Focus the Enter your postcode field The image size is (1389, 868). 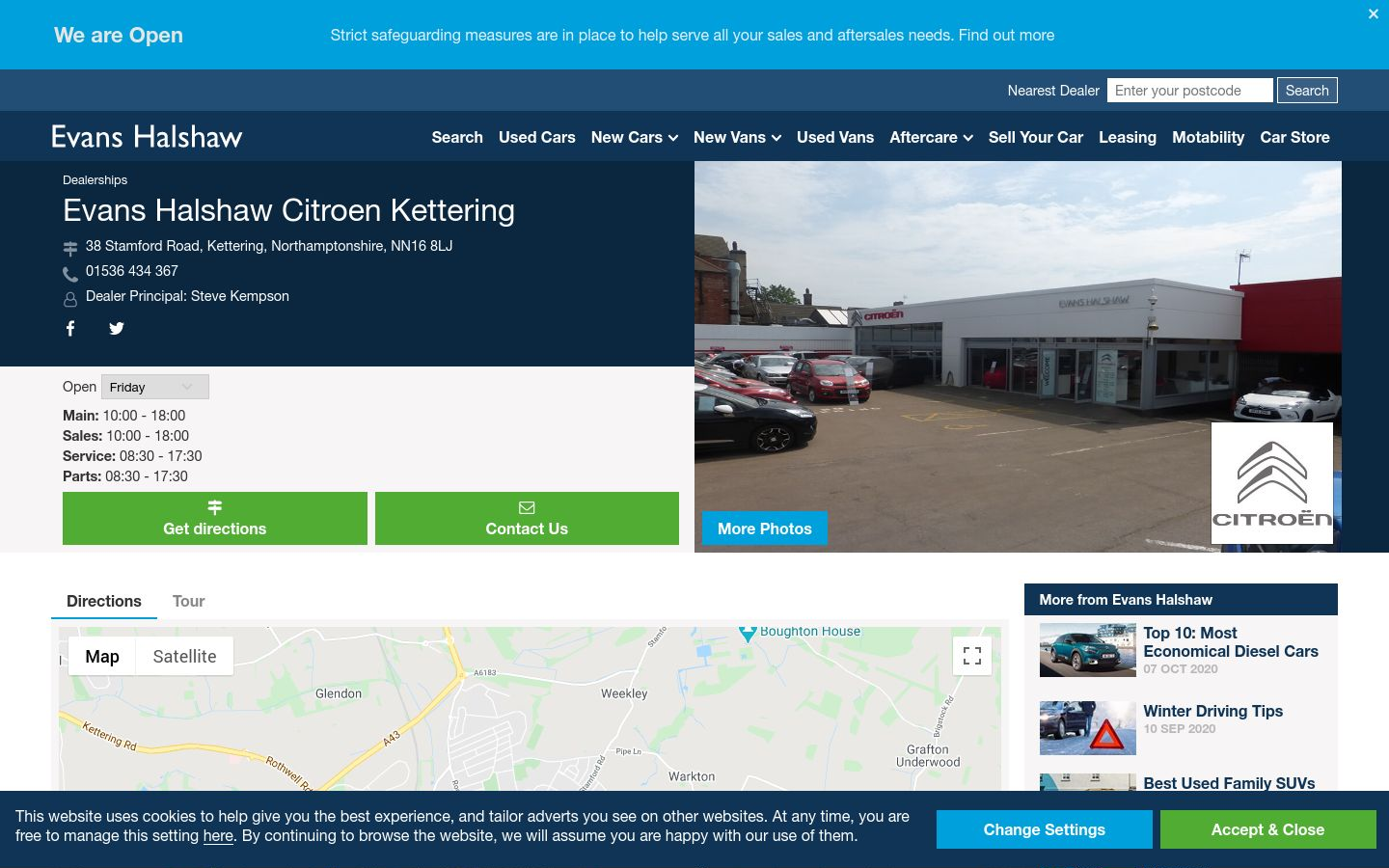pyautogui.click(x=1190, y=91)
